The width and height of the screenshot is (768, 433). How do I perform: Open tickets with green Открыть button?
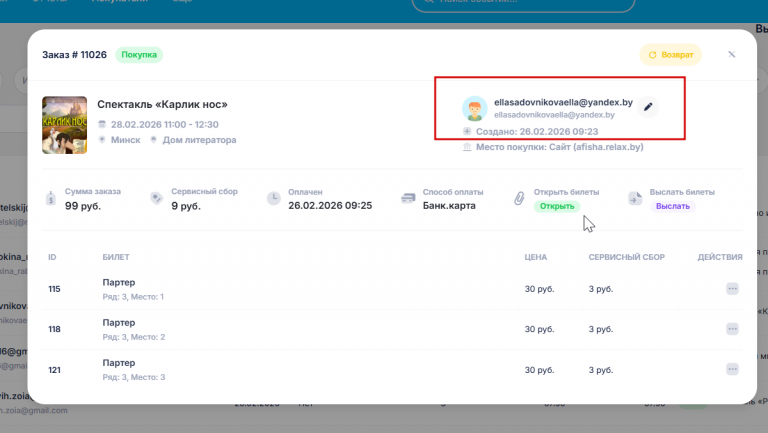(x=557, y=206)
